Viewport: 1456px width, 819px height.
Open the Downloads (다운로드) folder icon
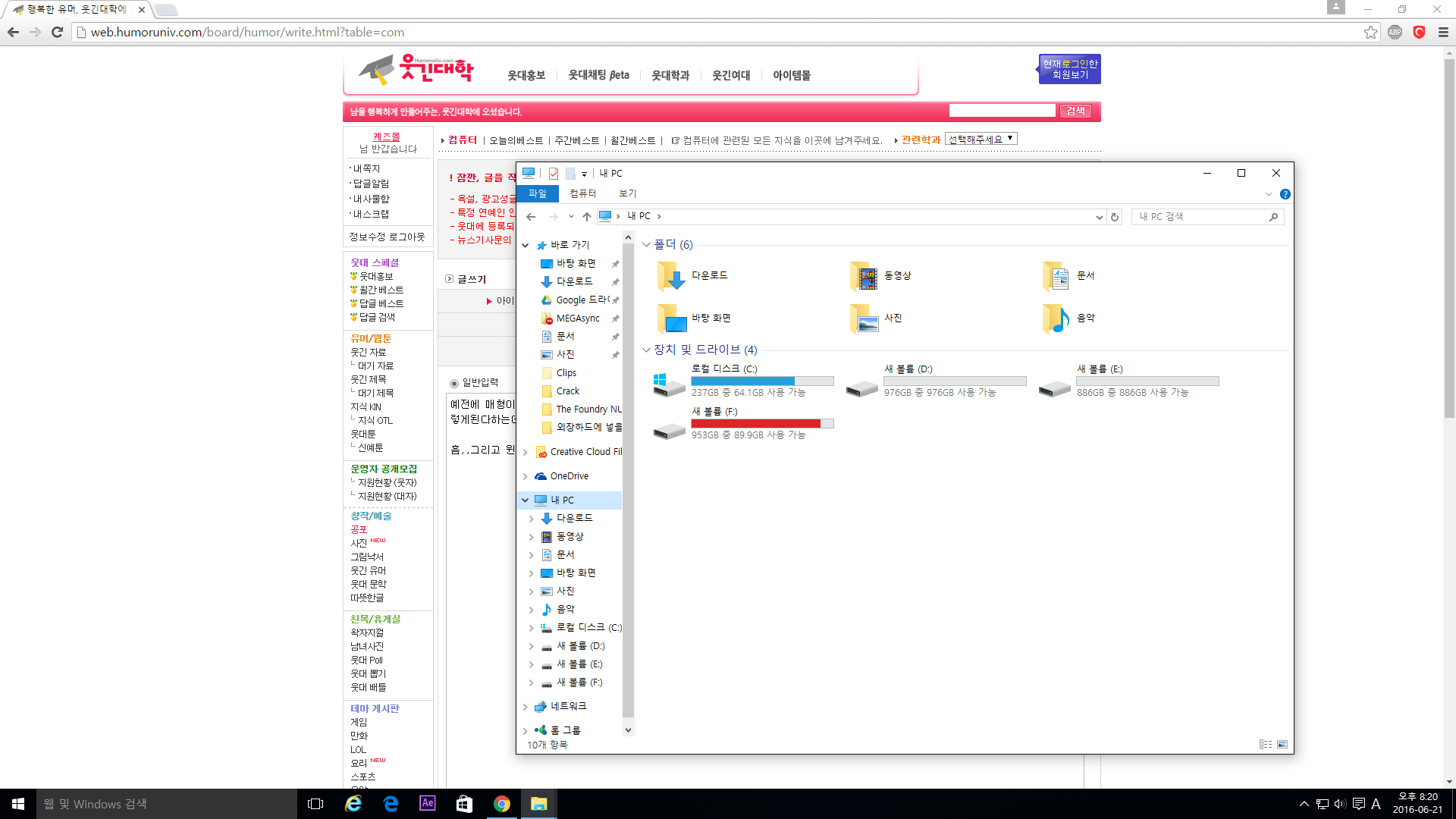[670, 276]
